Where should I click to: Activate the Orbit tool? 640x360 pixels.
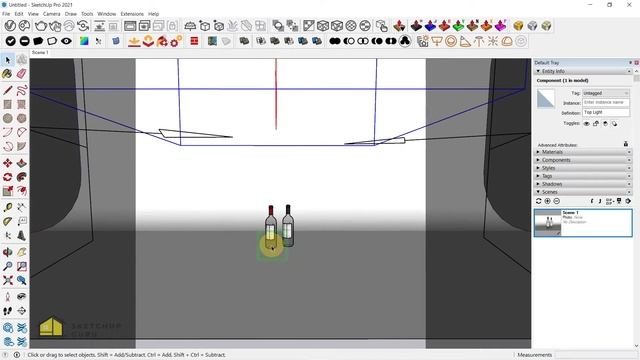coord(7,252)
